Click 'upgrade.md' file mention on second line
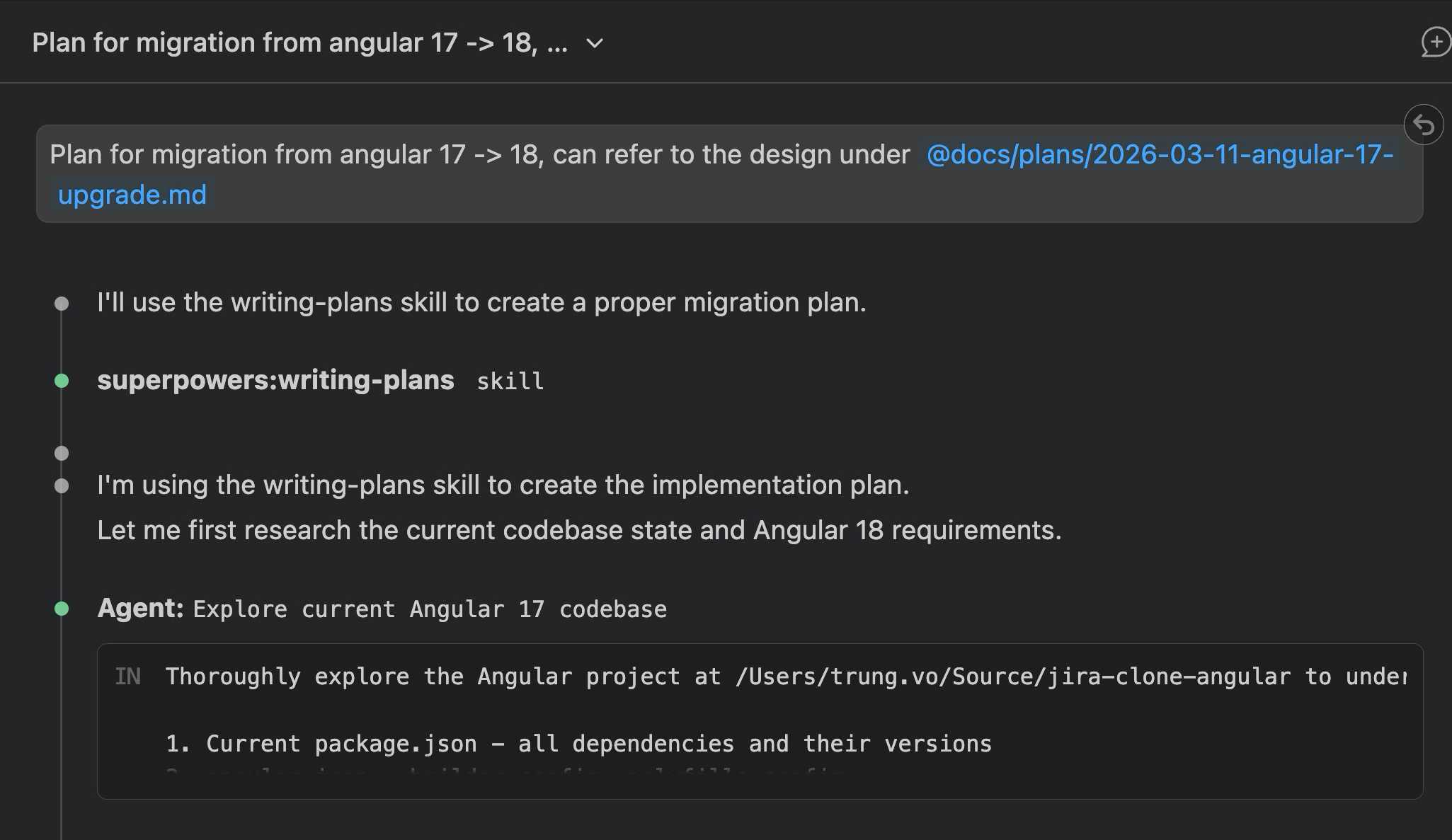Image resolution: width=1452 pixels, height=840 pixels. pos(132,195)
